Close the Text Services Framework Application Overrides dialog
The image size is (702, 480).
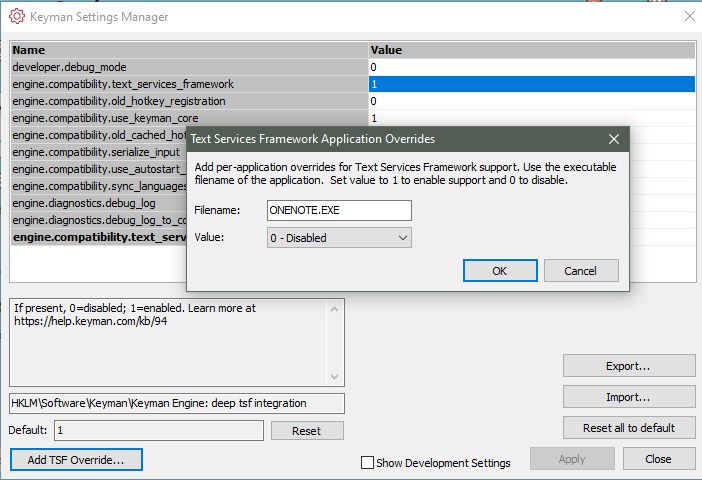(614, 139)
